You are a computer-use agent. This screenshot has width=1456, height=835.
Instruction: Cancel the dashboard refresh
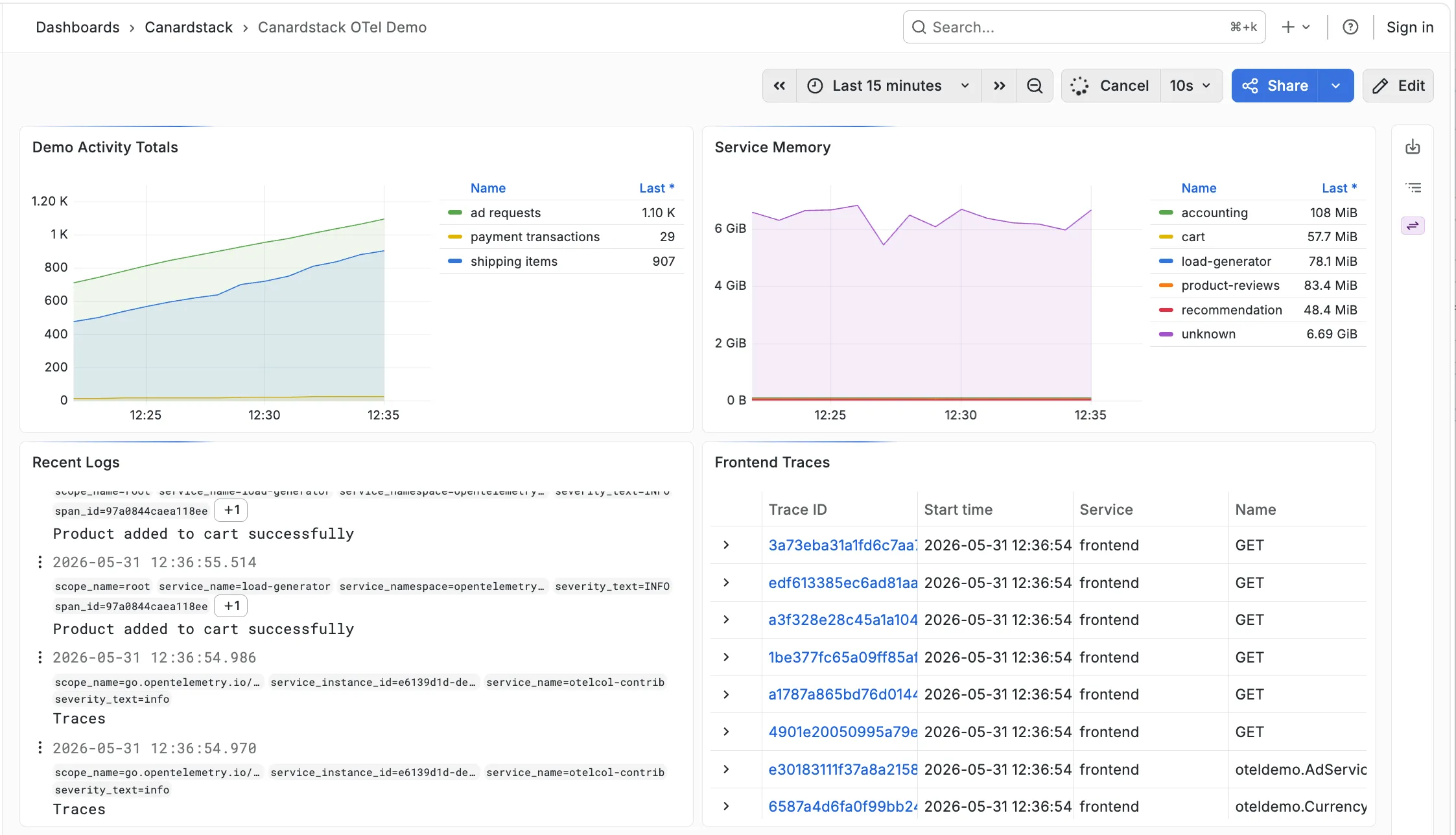click(1110, 86)
